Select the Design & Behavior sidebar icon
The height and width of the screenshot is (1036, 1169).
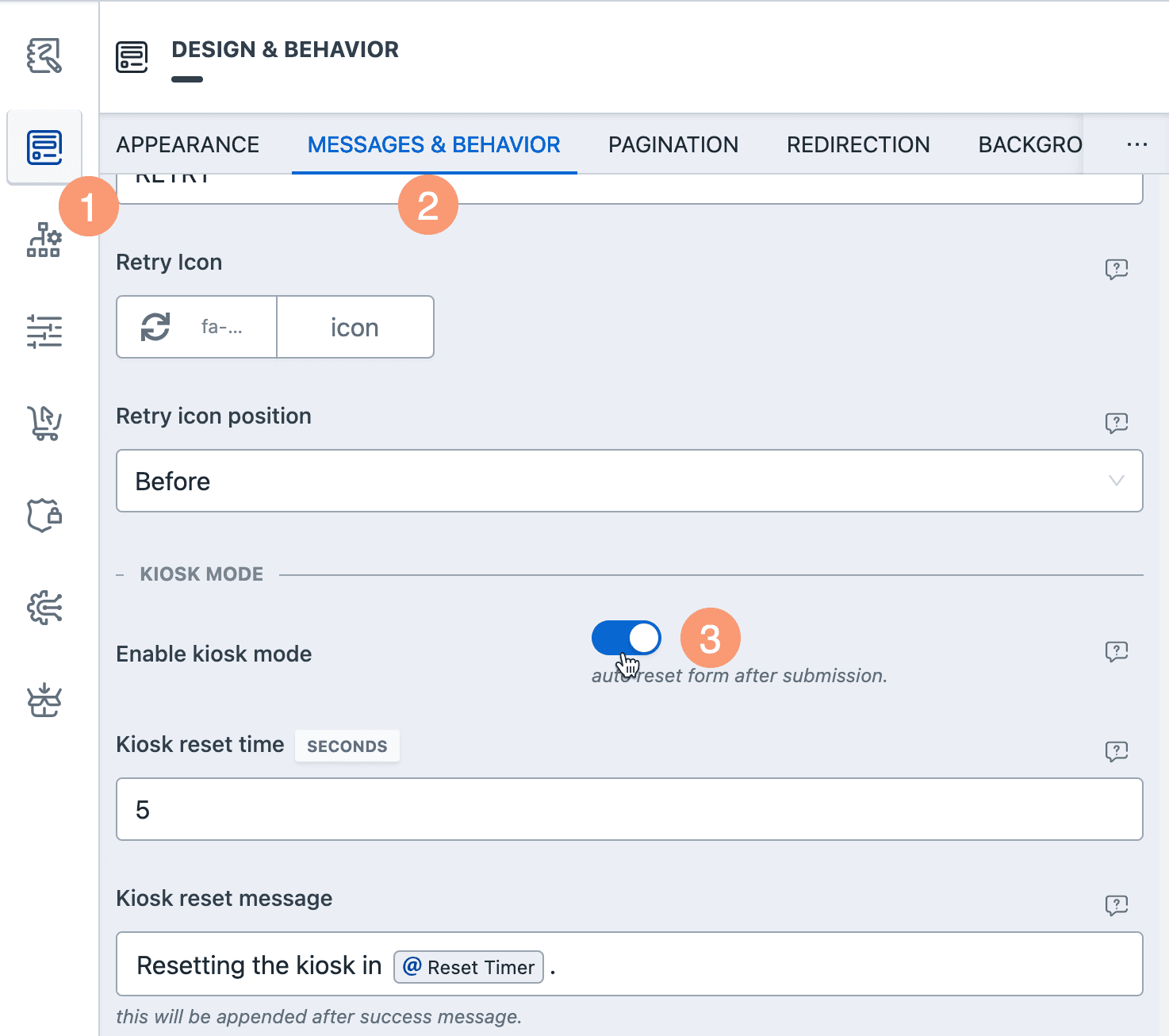(44, 148)
